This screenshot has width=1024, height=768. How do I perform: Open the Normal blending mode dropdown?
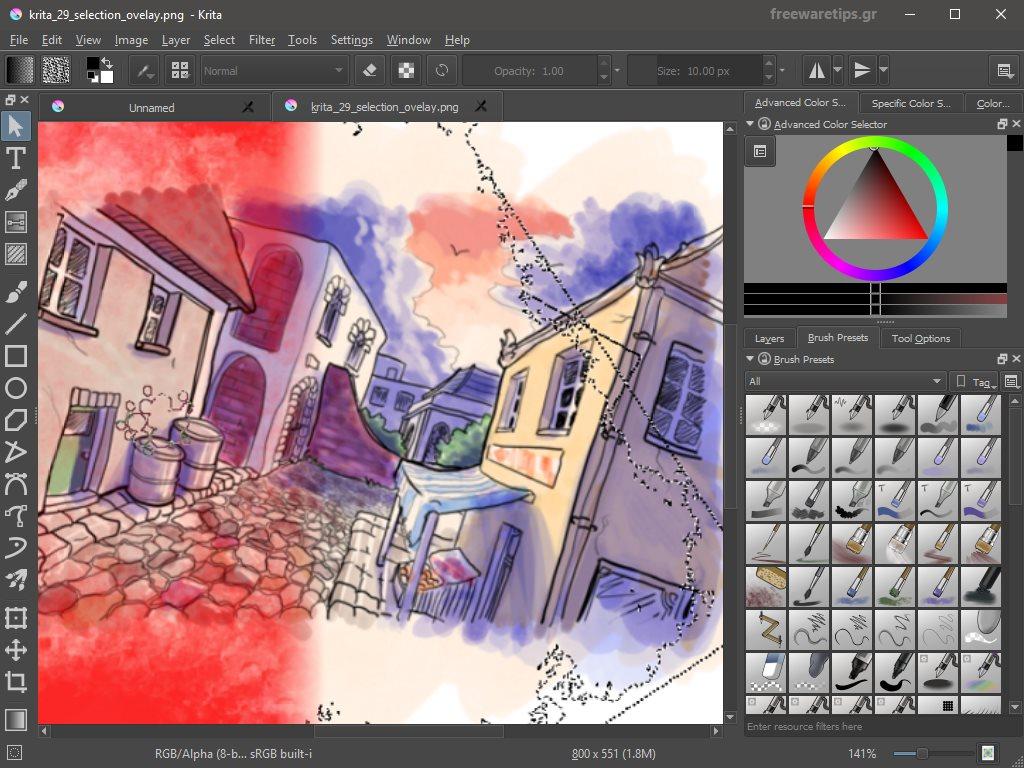[273, 71]
